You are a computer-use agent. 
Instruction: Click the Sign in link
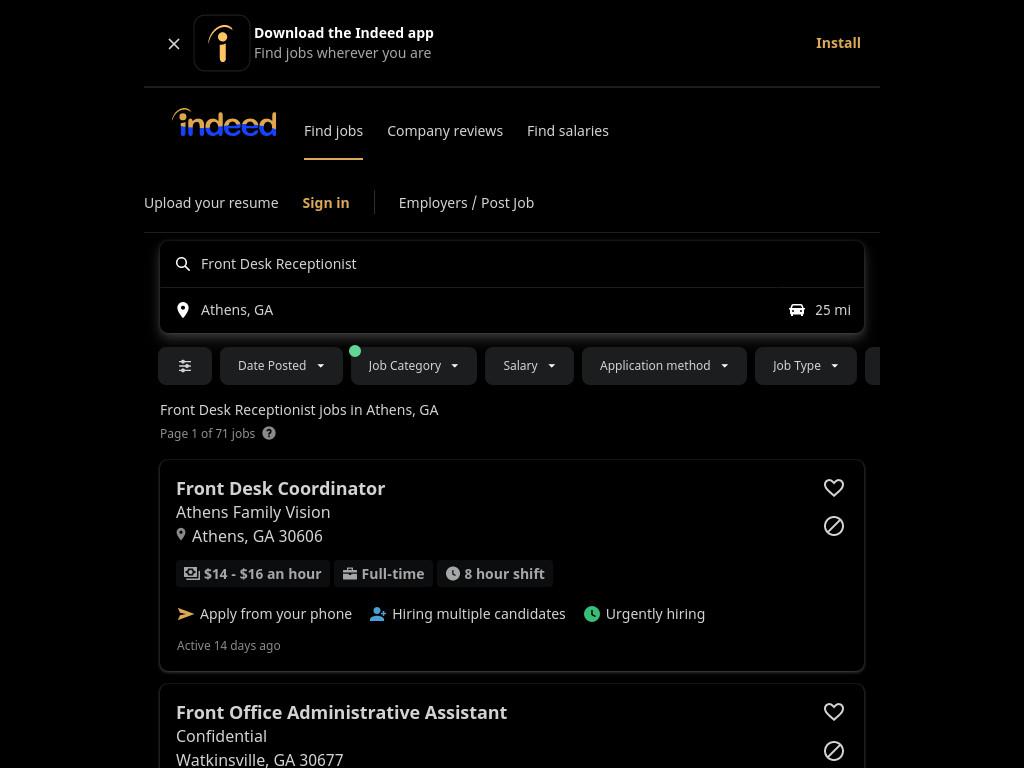pos(326,203)
